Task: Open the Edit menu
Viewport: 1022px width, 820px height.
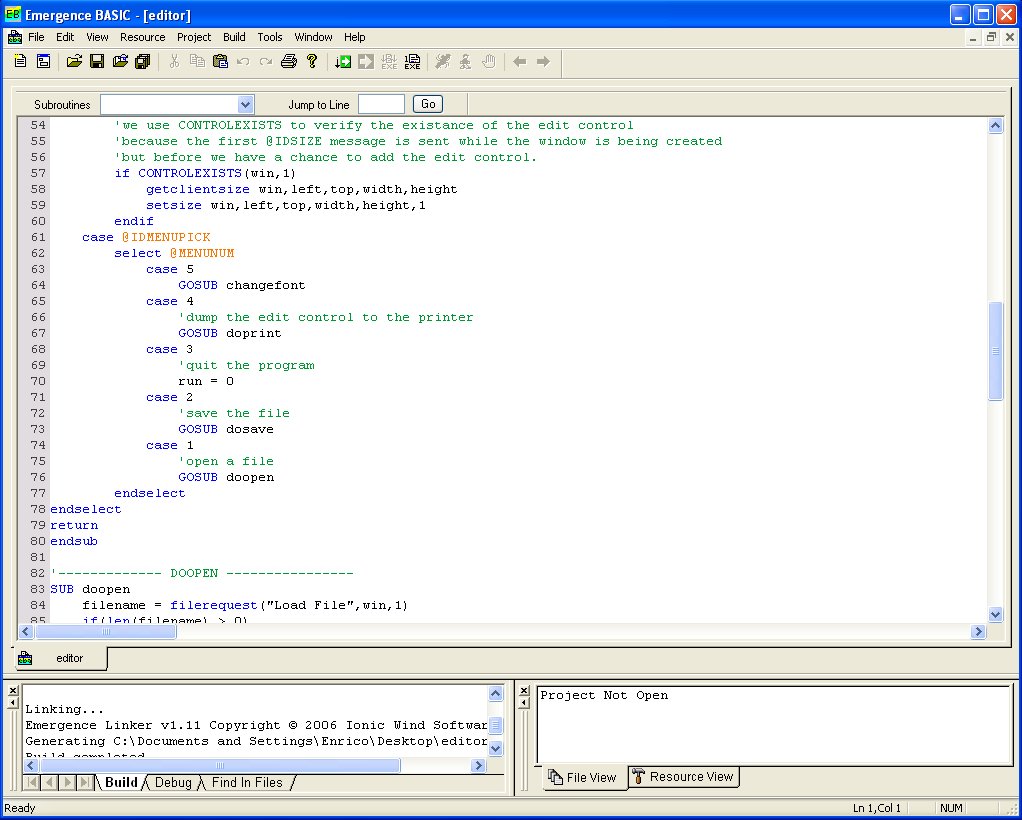Action: click(65, 37)
